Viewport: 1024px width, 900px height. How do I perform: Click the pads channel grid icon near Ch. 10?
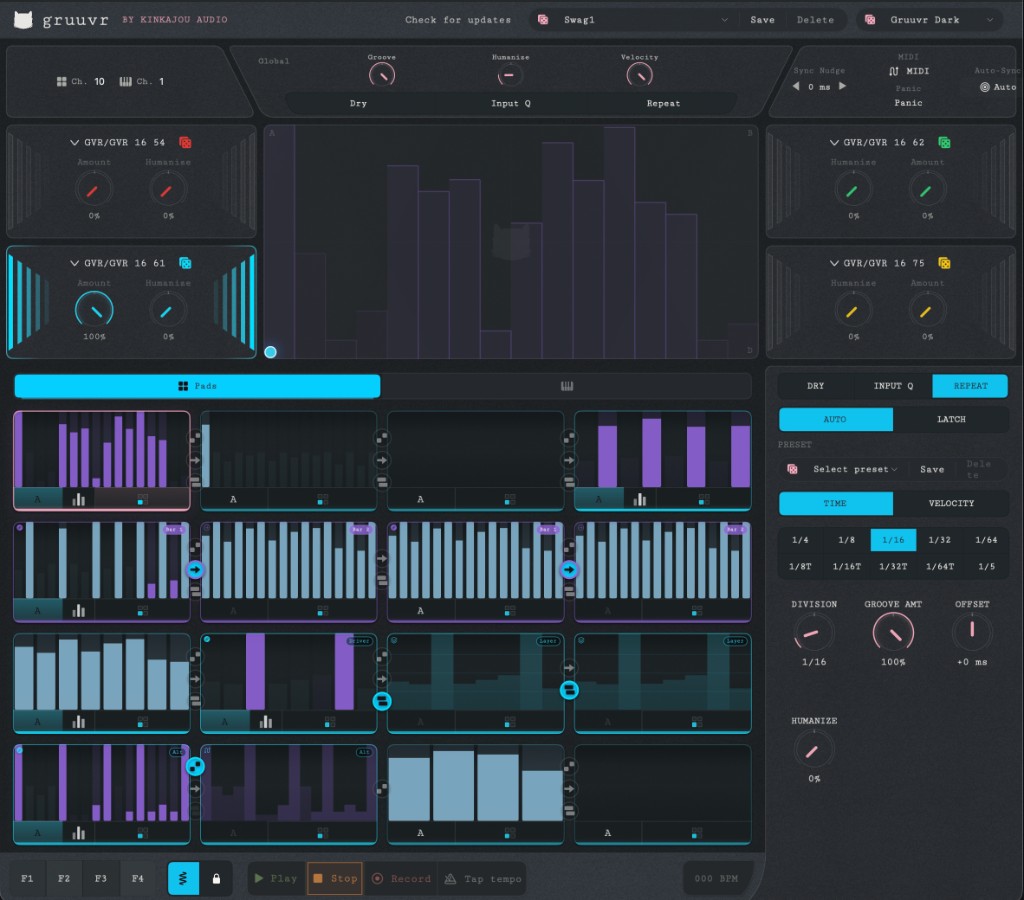click(x=61, y=82)
